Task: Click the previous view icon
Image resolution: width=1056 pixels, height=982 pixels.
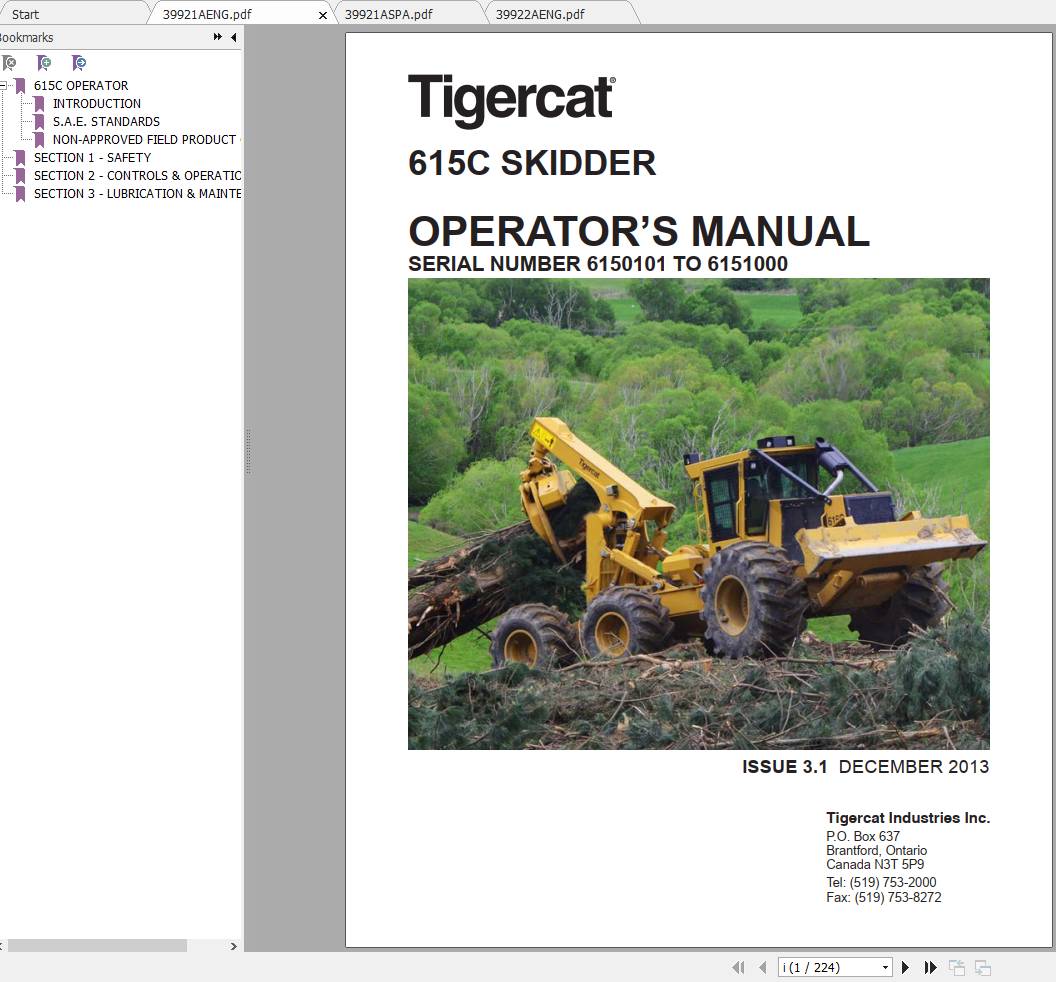Action: coord(956,967)
